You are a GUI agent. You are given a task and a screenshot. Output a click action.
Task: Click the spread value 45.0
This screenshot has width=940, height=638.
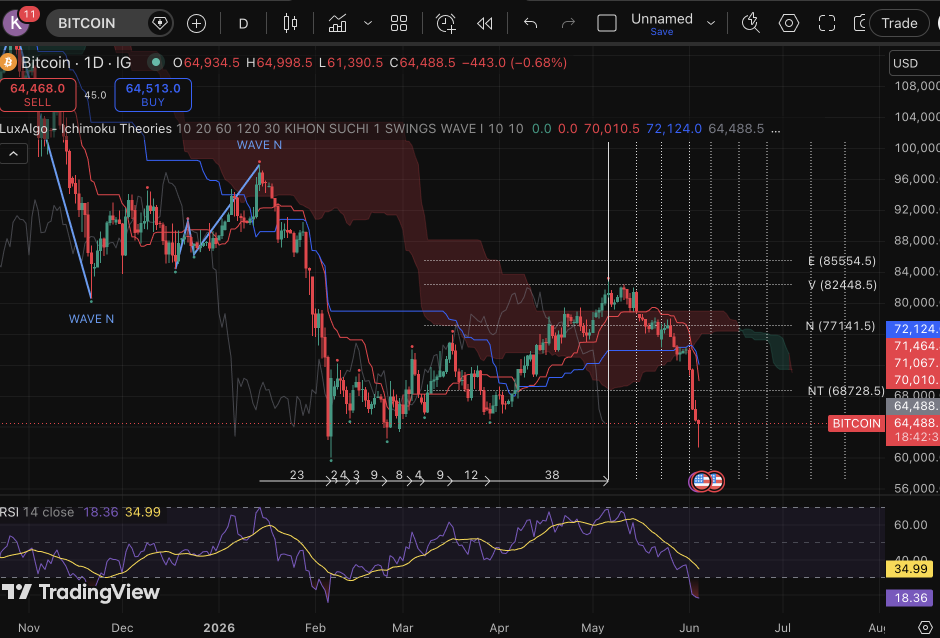95,95
